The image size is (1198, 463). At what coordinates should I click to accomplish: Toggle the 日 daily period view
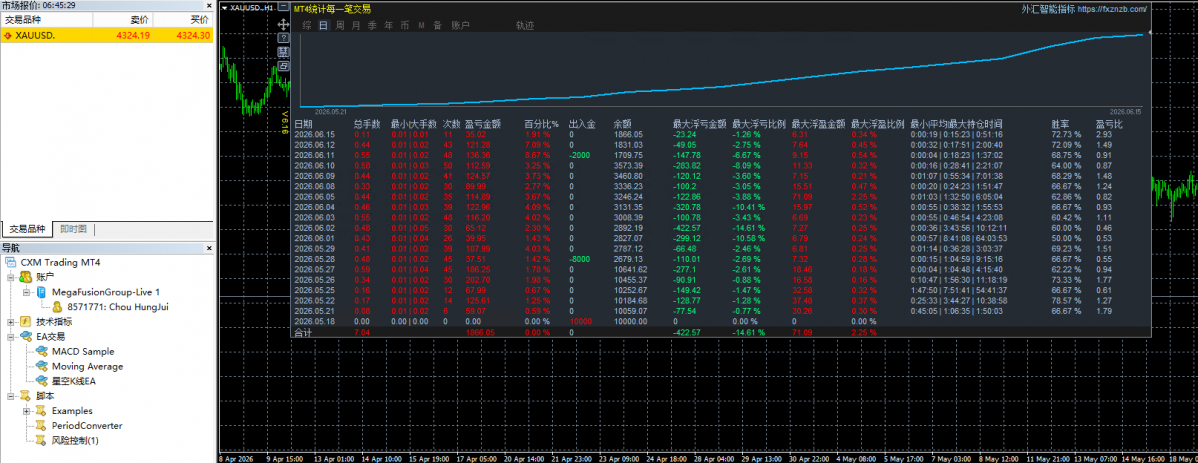point(324,25)
